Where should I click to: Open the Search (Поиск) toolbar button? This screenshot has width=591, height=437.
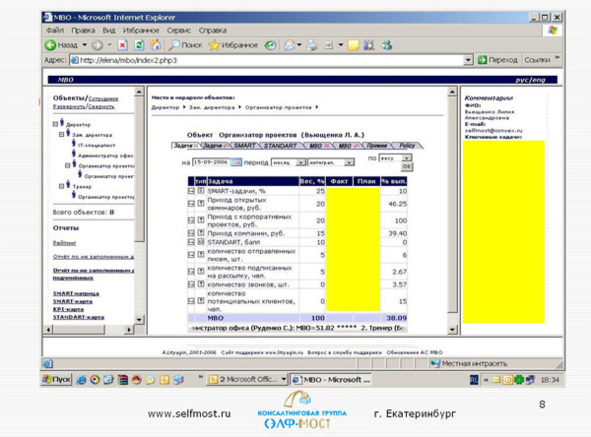tap(185, 45)
